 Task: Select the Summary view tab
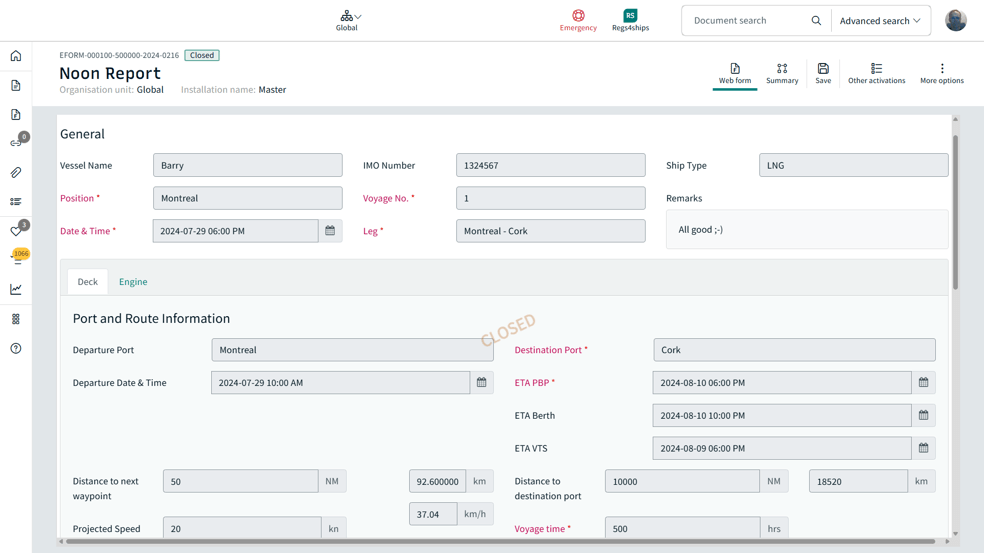coord(782,73)
